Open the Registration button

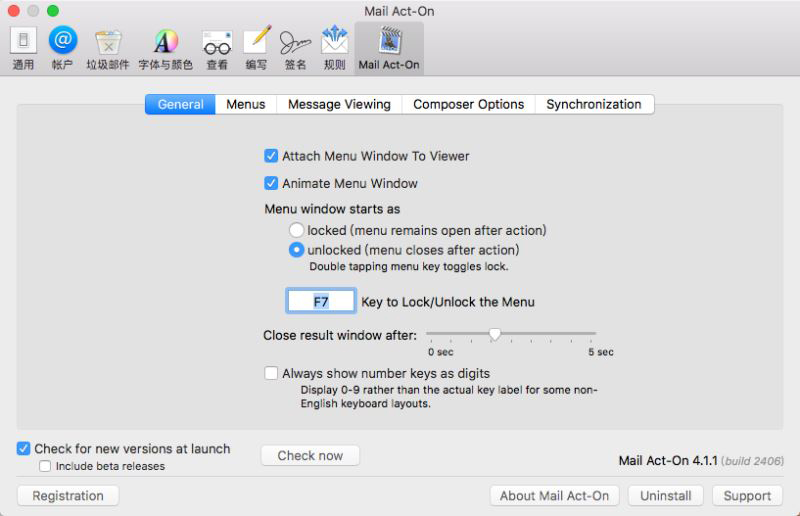(68, 496)
